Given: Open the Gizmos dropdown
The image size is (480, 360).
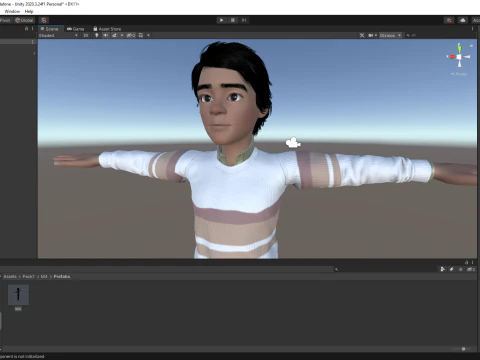Looking at the screenshot, I should coord(390,35).
